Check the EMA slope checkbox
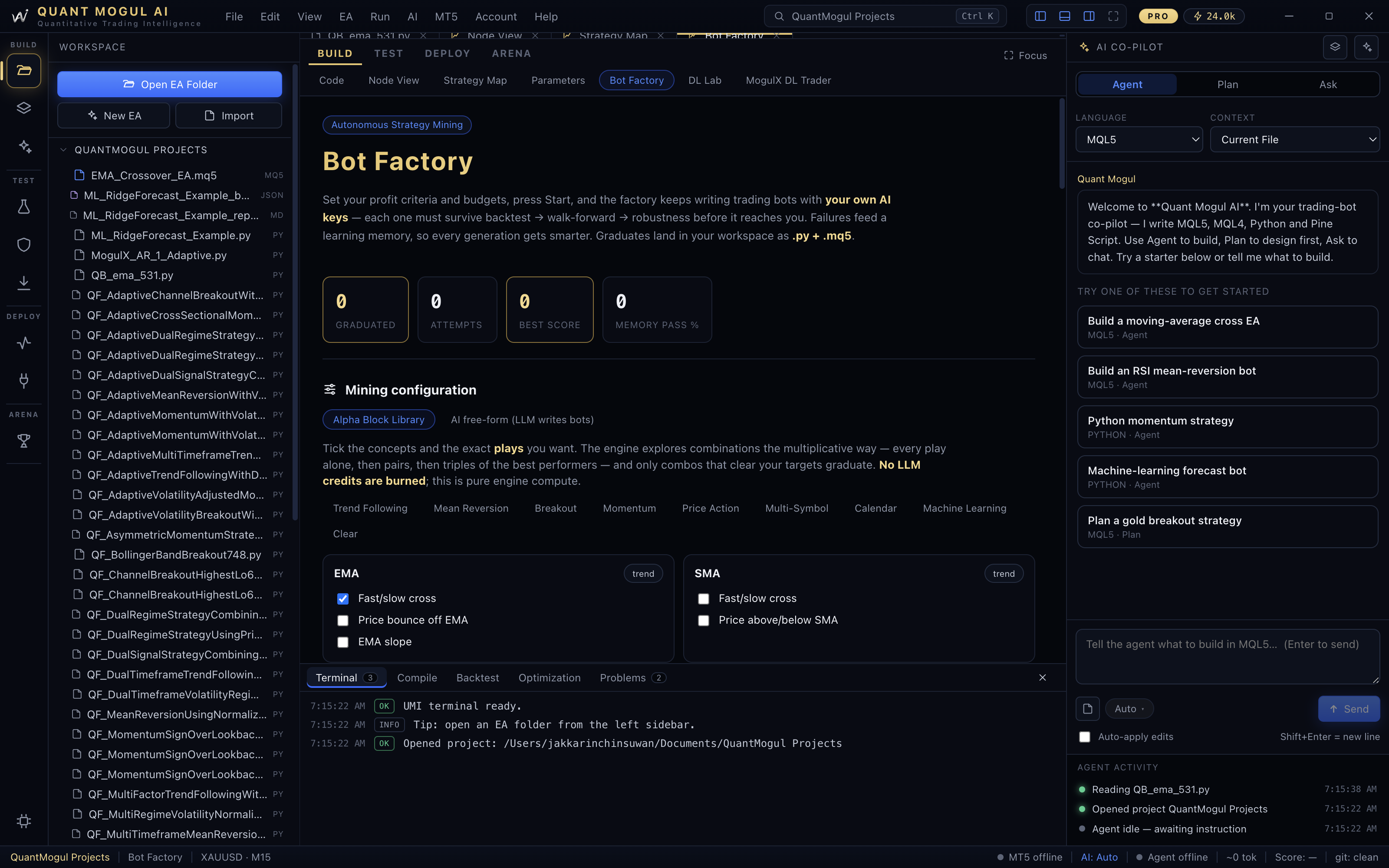Image resolution: width=1389 pixels, height=868 pixels. 342,642
